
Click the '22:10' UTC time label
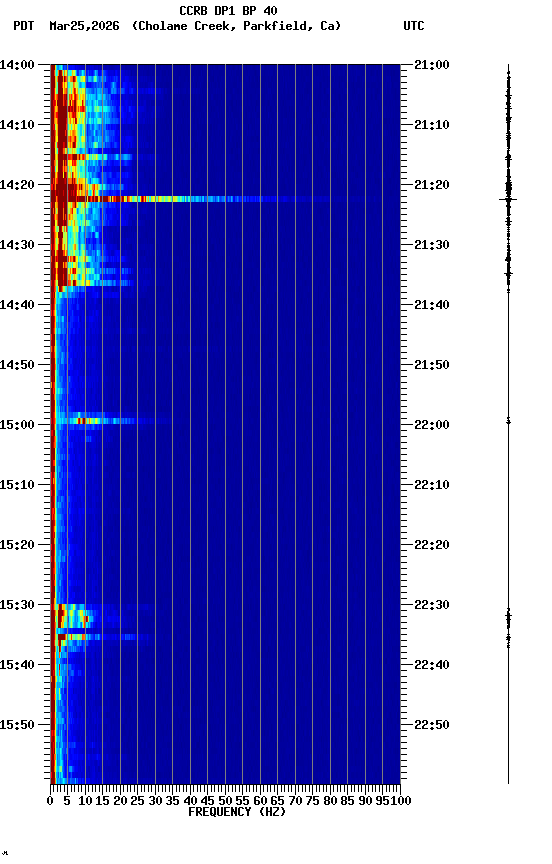click(x=432, y=485)
